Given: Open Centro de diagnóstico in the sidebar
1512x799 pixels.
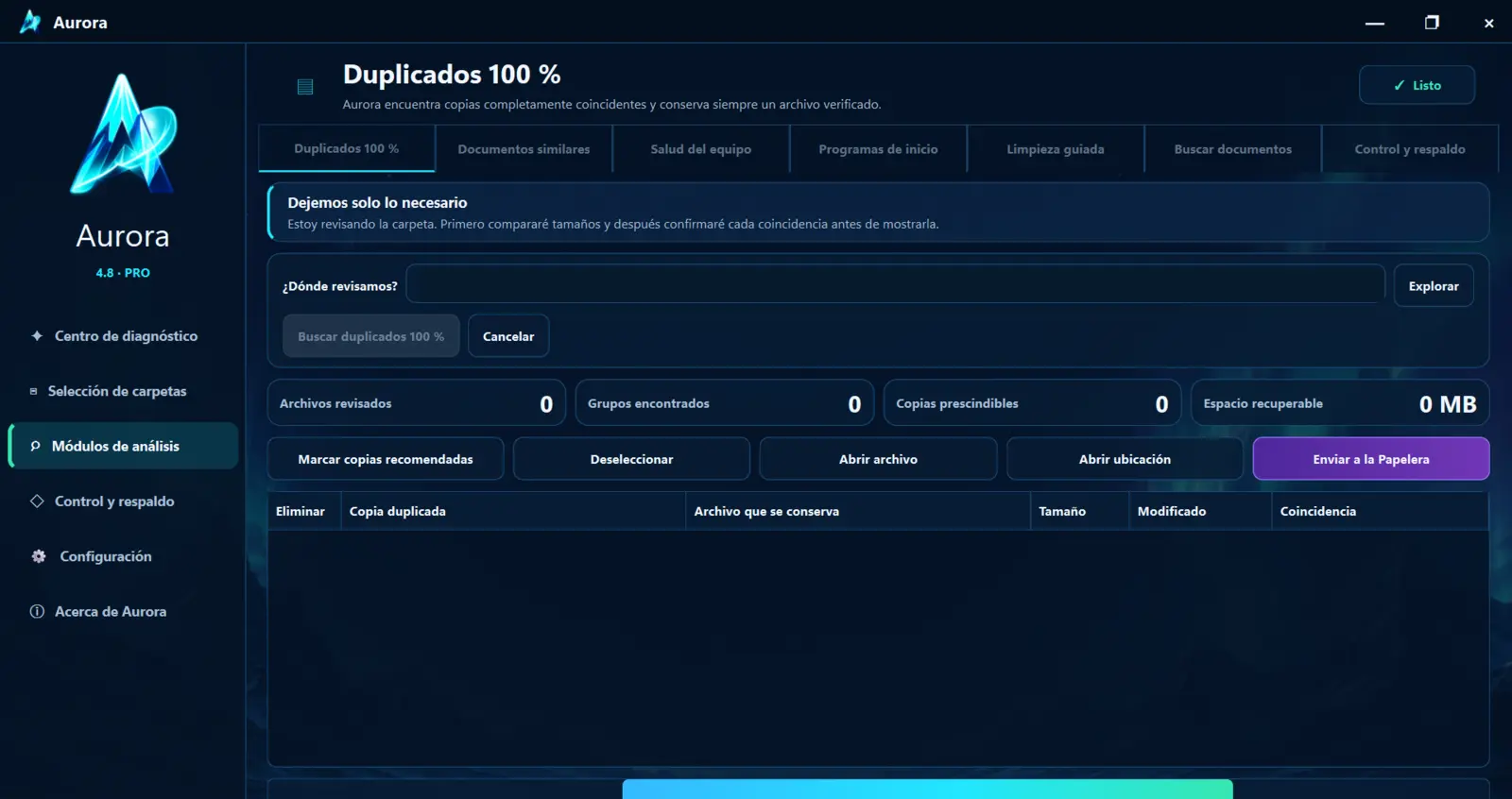Looking at the screenshot, I should pos(123,336).
